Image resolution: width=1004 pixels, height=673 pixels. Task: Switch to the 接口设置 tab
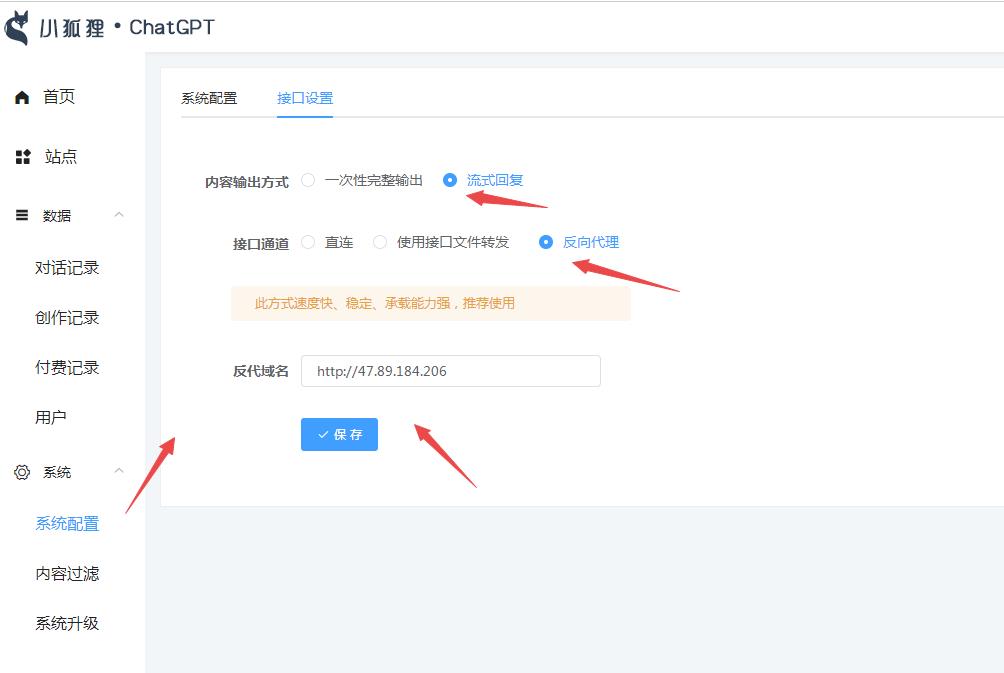305,98
